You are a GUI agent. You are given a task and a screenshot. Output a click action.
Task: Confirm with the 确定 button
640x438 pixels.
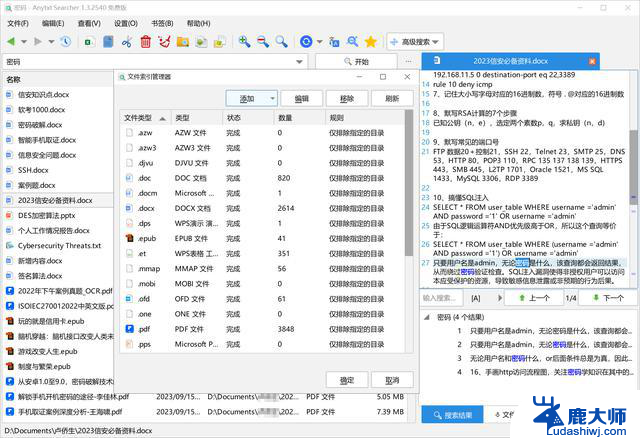click(x=347, y=380)
